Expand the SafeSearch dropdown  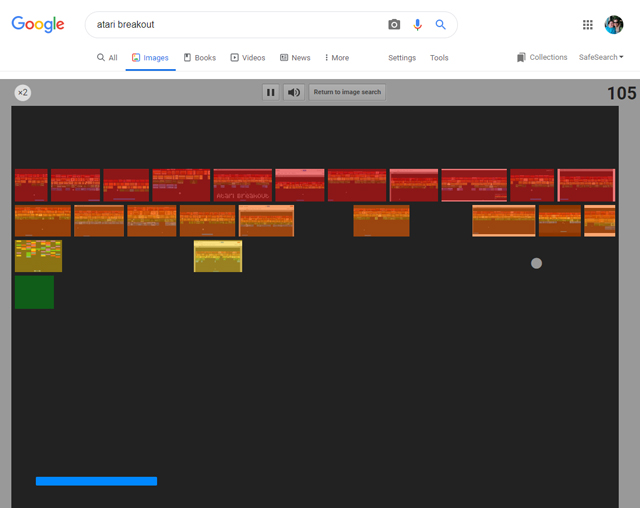point(601,57)
